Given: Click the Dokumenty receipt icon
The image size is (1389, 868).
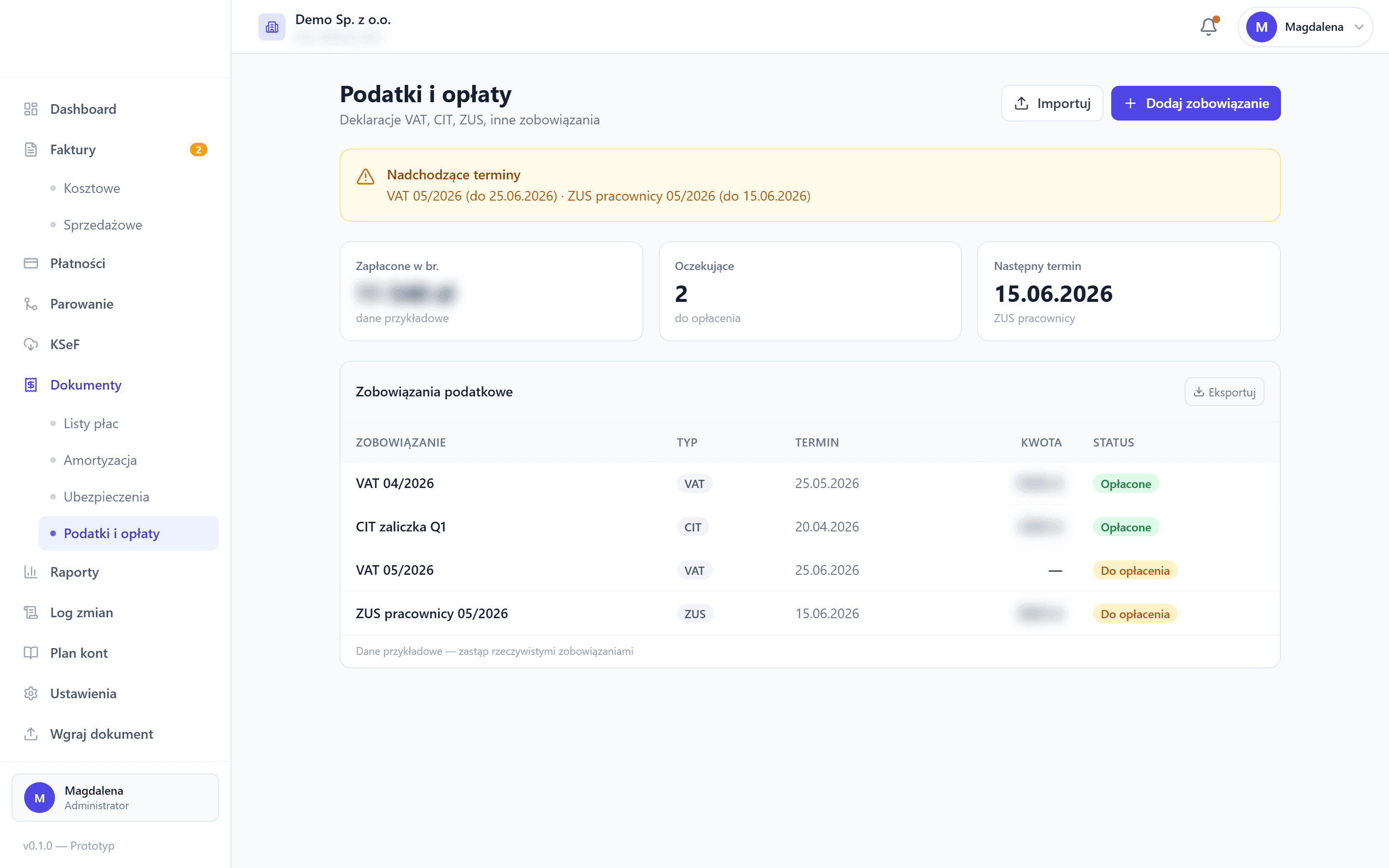Looking at the screenshot, I should [31, 385].
